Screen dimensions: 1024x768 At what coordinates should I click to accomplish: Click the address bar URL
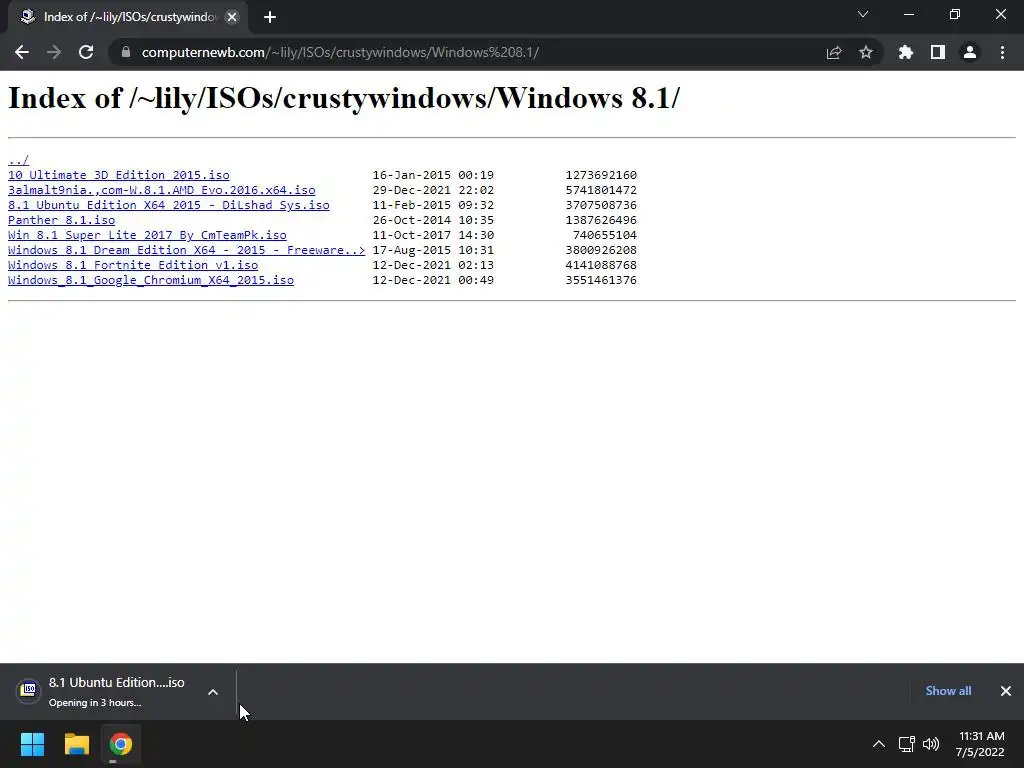340,52
